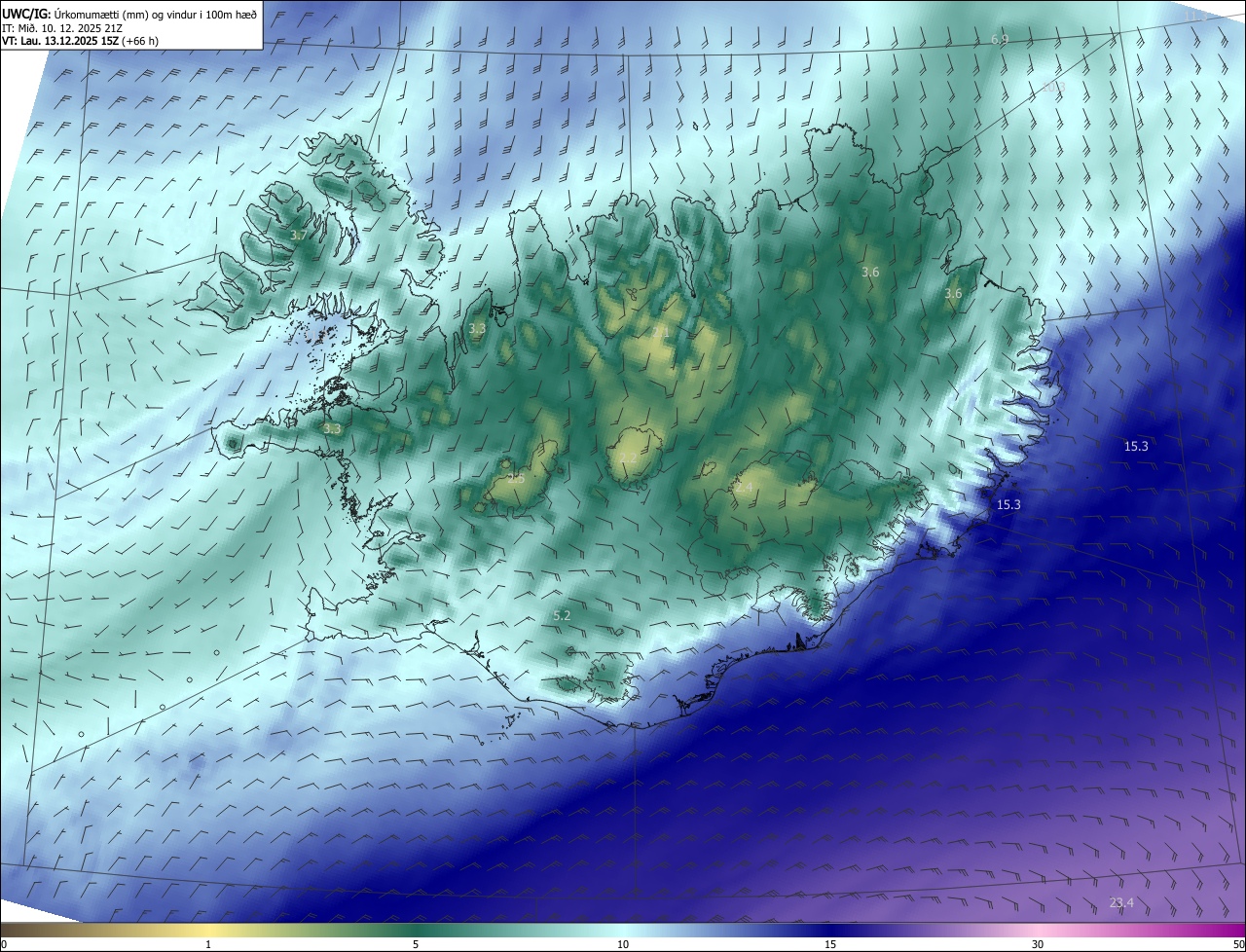Viewport: 1246px width, 952px height.
Task: Click the 23.4 value label over the sea
Action: tap(1121, 902)
